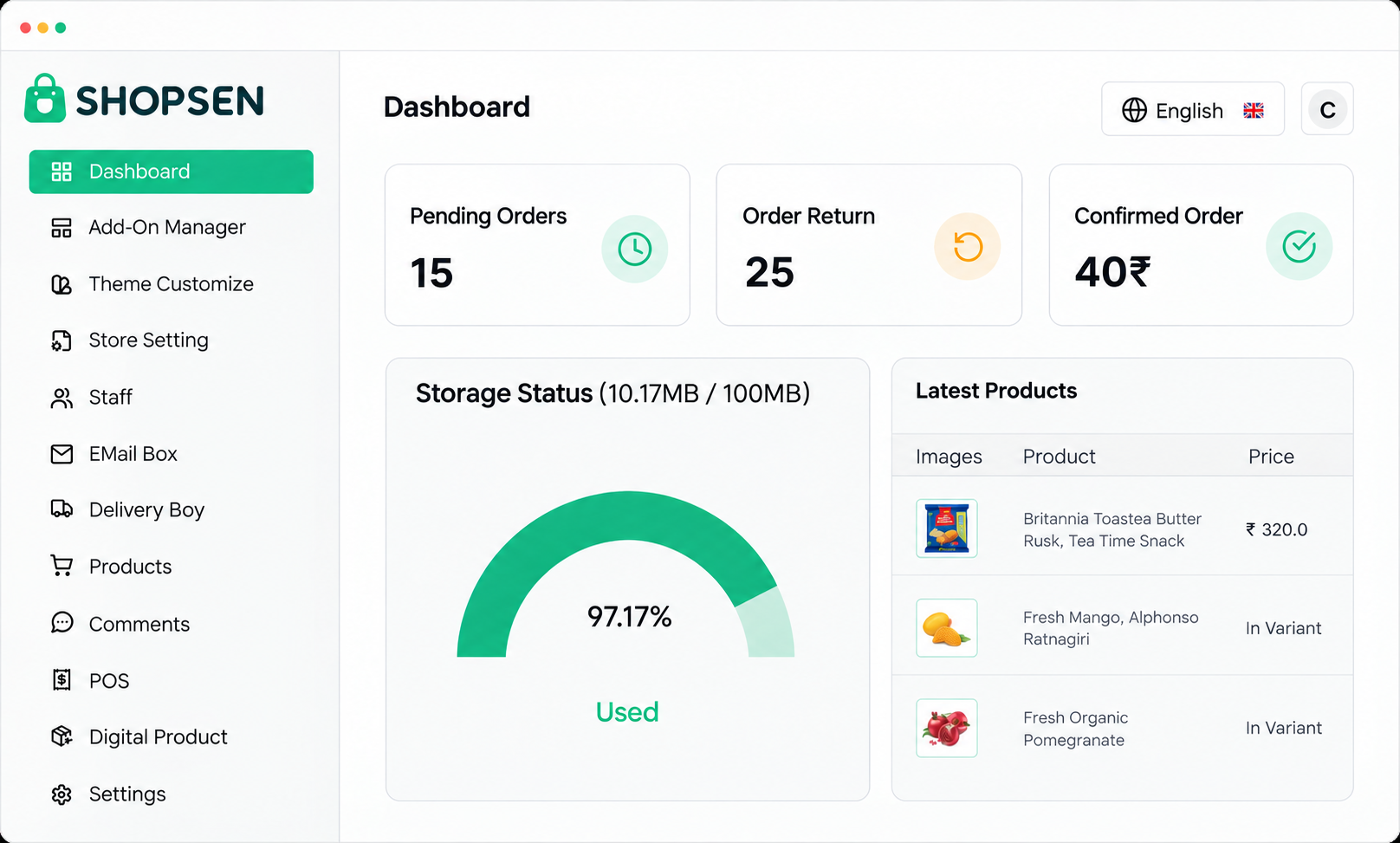Click the storage usage gauge arc
The image size is (1400, 843).
point(625,574)
